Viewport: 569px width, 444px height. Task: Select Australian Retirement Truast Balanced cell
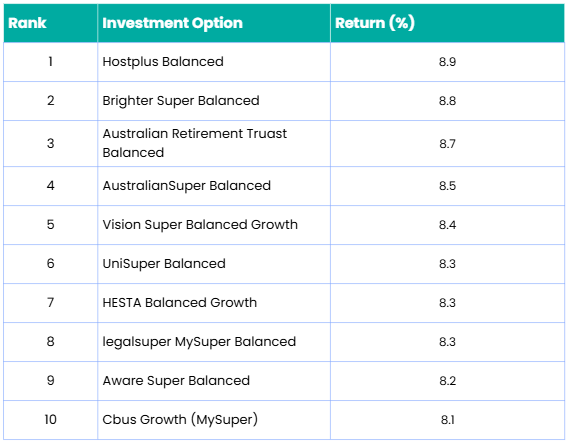[x=214, y=144]
